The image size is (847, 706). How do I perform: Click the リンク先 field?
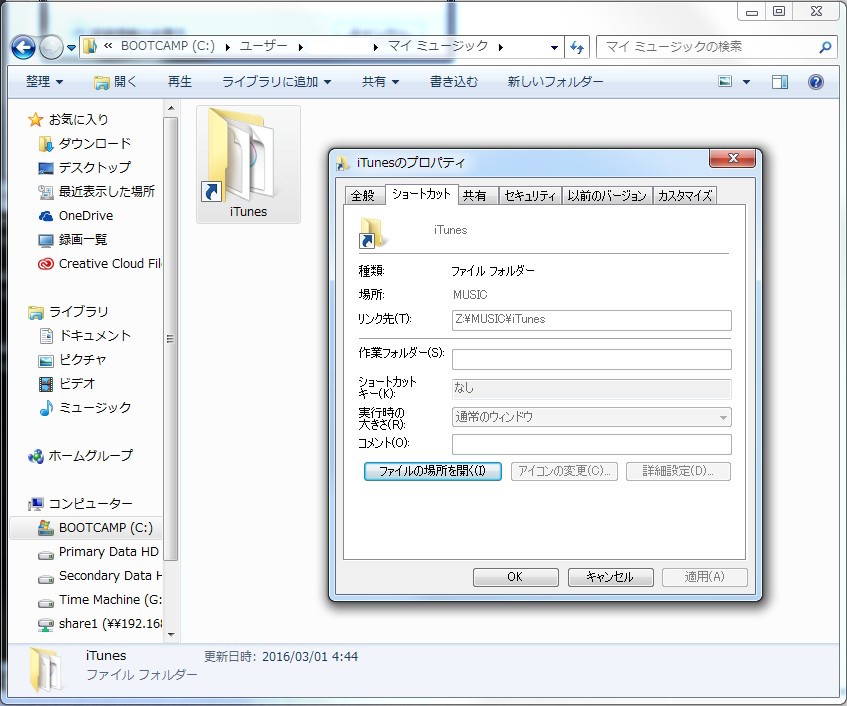coord(591,320)
